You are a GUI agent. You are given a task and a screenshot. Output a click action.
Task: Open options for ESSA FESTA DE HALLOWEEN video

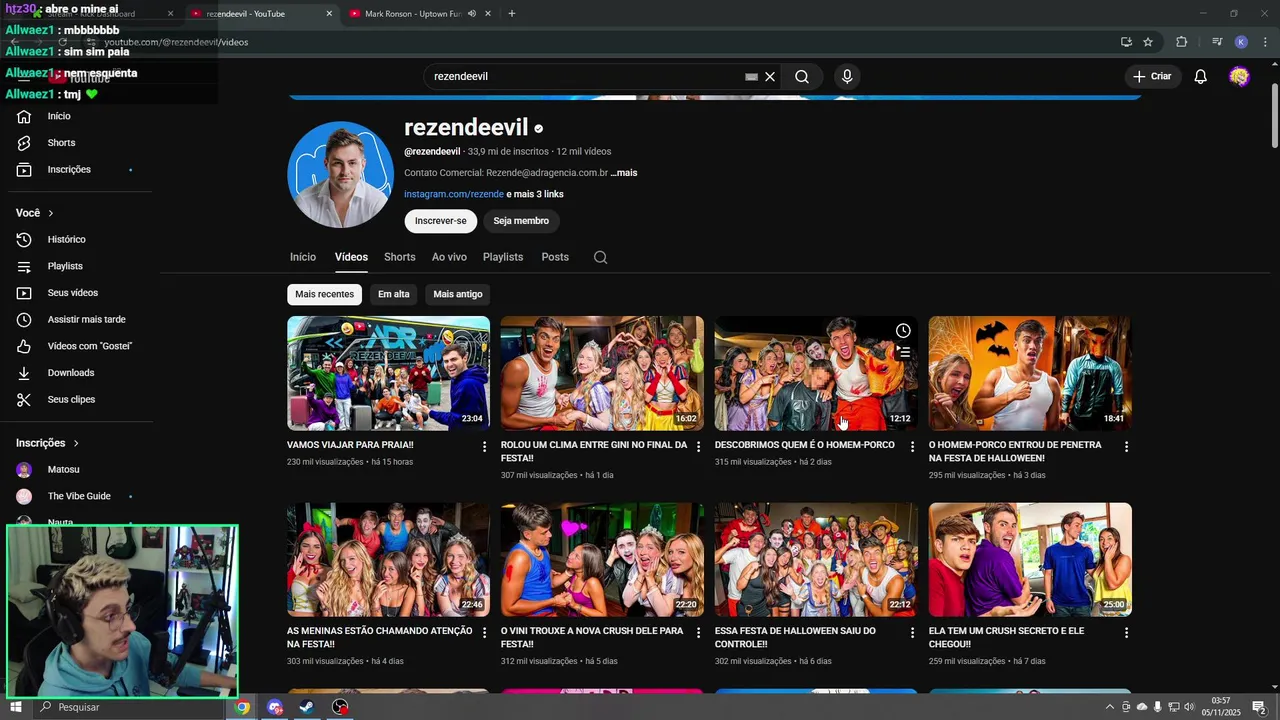[912, 633]
